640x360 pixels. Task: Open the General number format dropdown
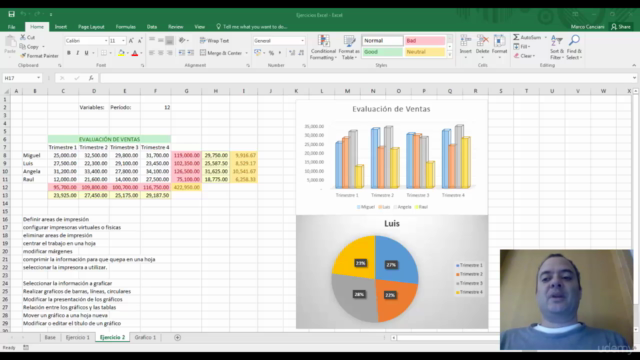(x=302, y=41)
